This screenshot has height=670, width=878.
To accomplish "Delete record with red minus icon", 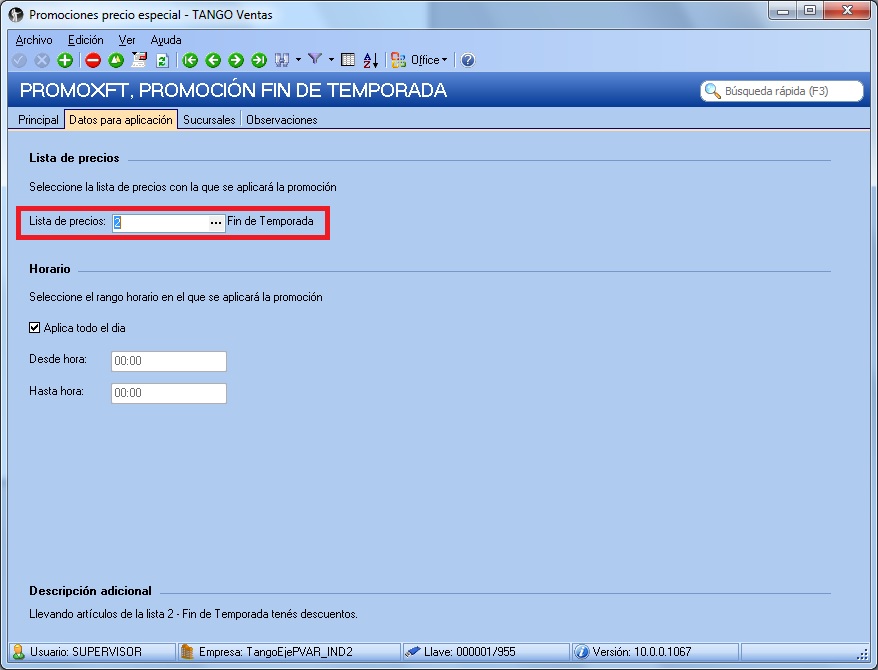I will click(93, 60).
